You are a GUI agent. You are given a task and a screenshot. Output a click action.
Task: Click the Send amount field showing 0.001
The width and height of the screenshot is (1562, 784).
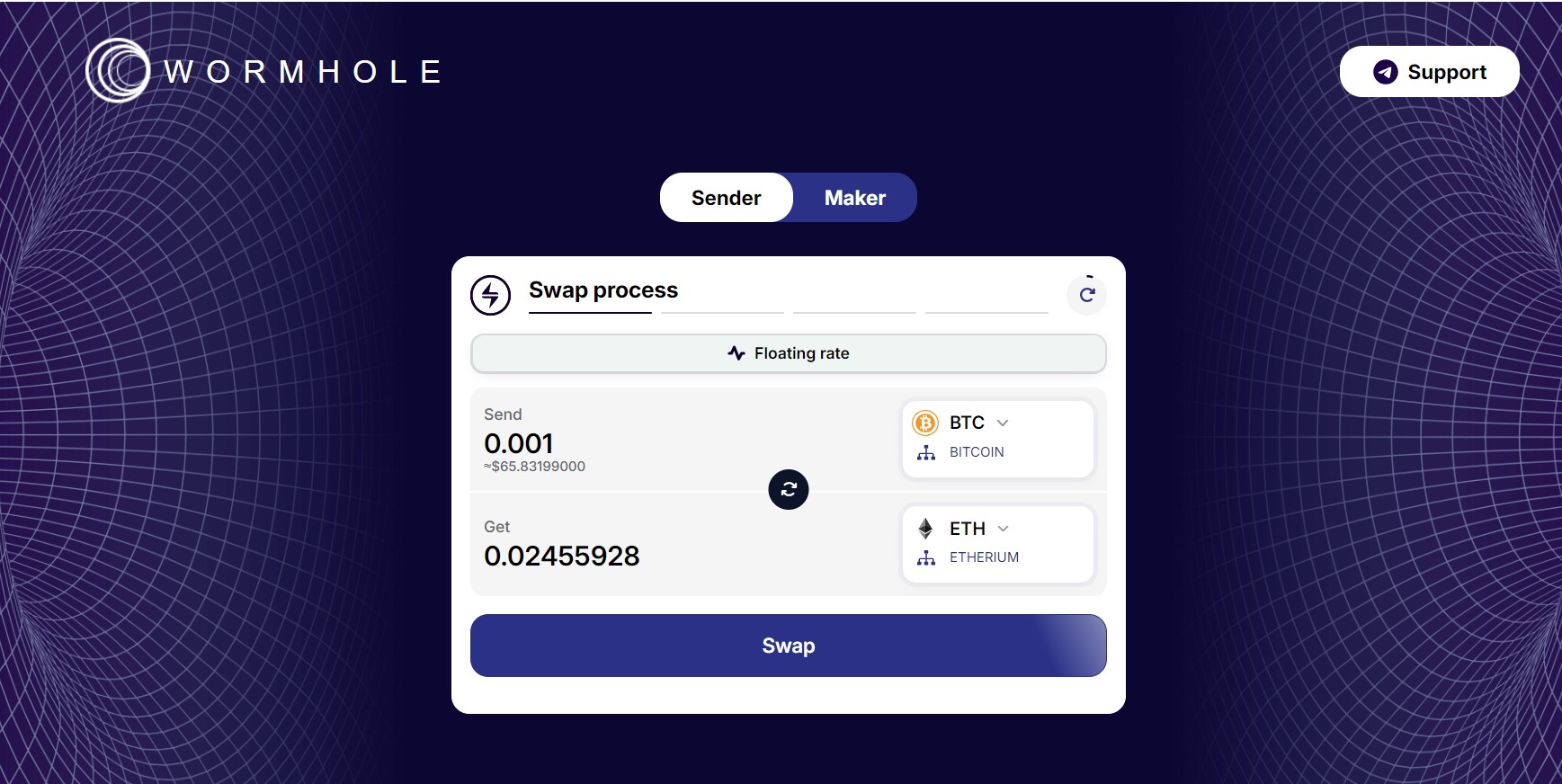point(519,443)
